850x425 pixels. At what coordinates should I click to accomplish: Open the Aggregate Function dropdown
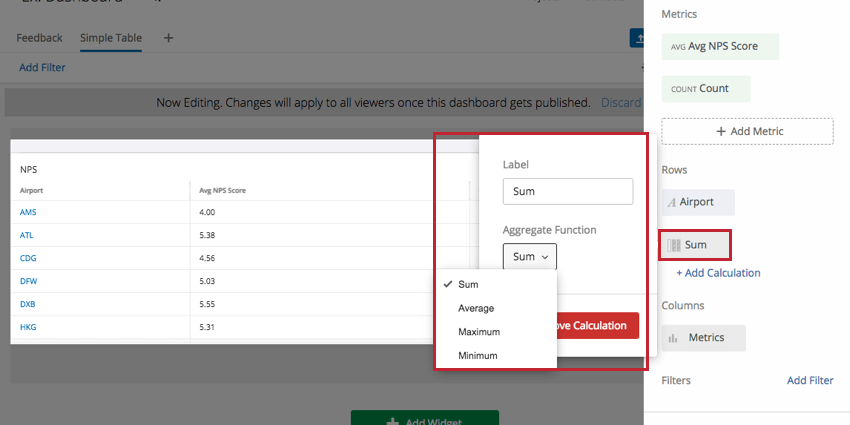pos(530,257)
